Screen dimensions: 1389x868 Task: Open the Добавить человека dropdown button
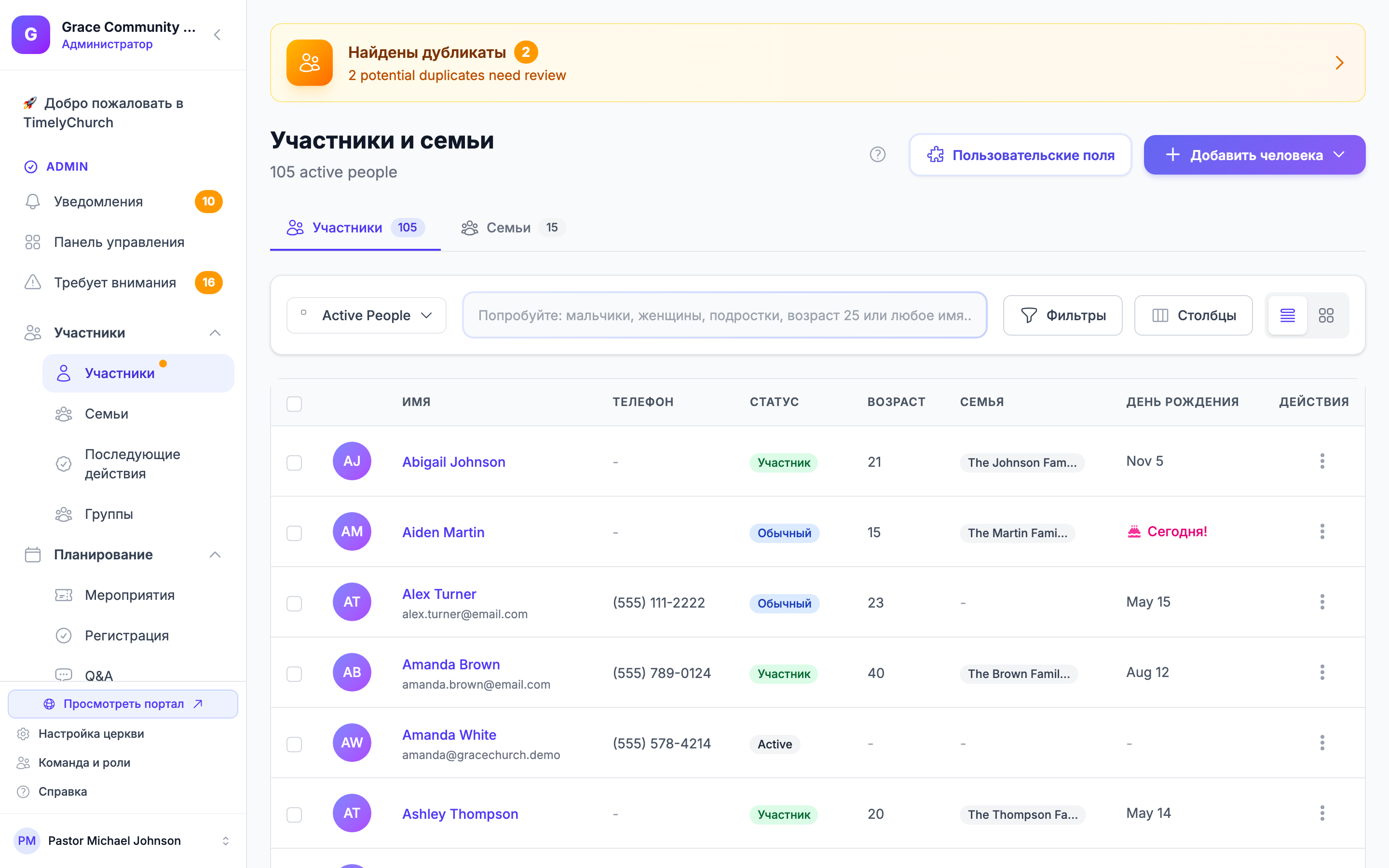(1254, 154)
